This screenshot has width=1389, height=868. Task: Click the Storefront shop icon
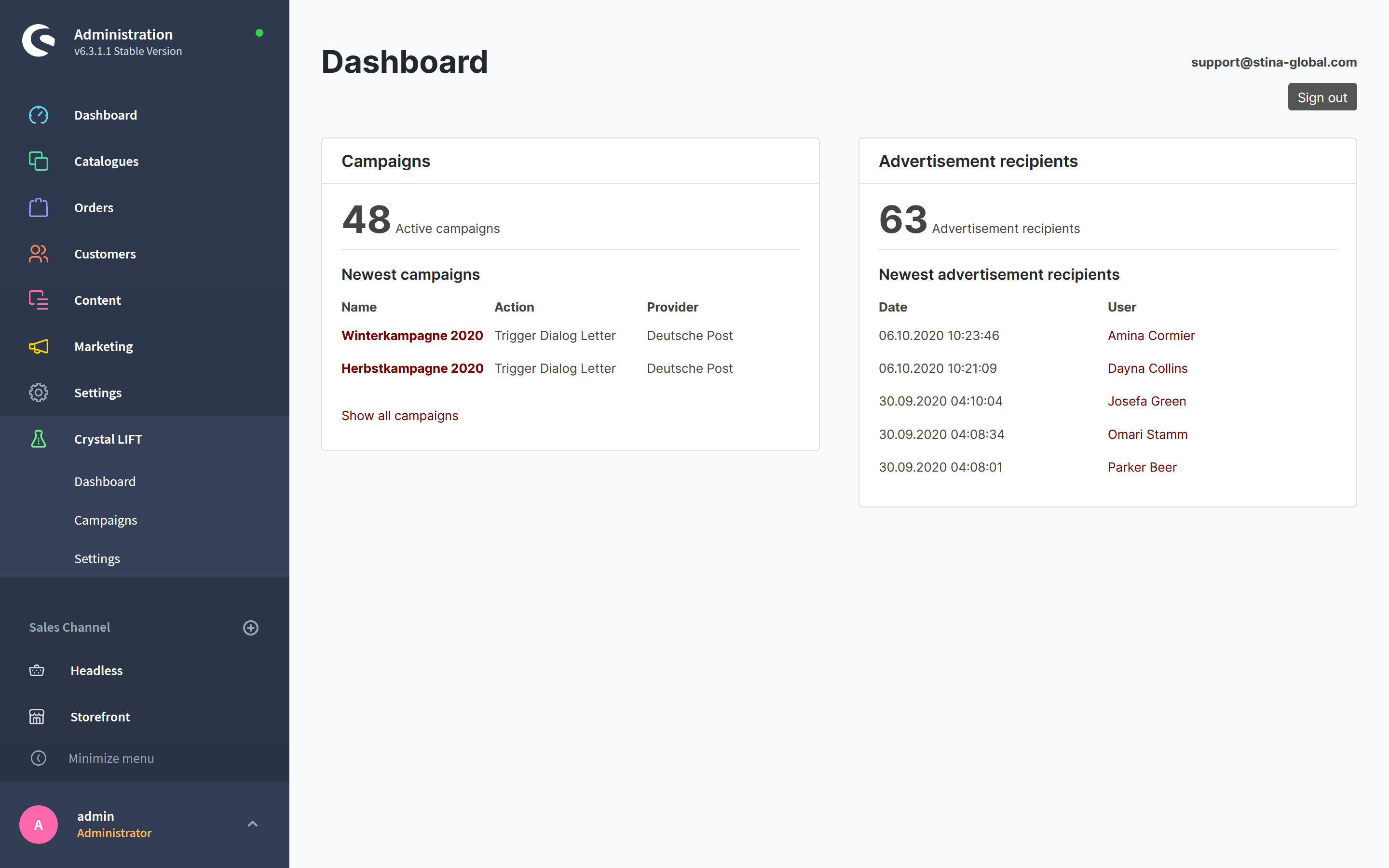[37, 717]
